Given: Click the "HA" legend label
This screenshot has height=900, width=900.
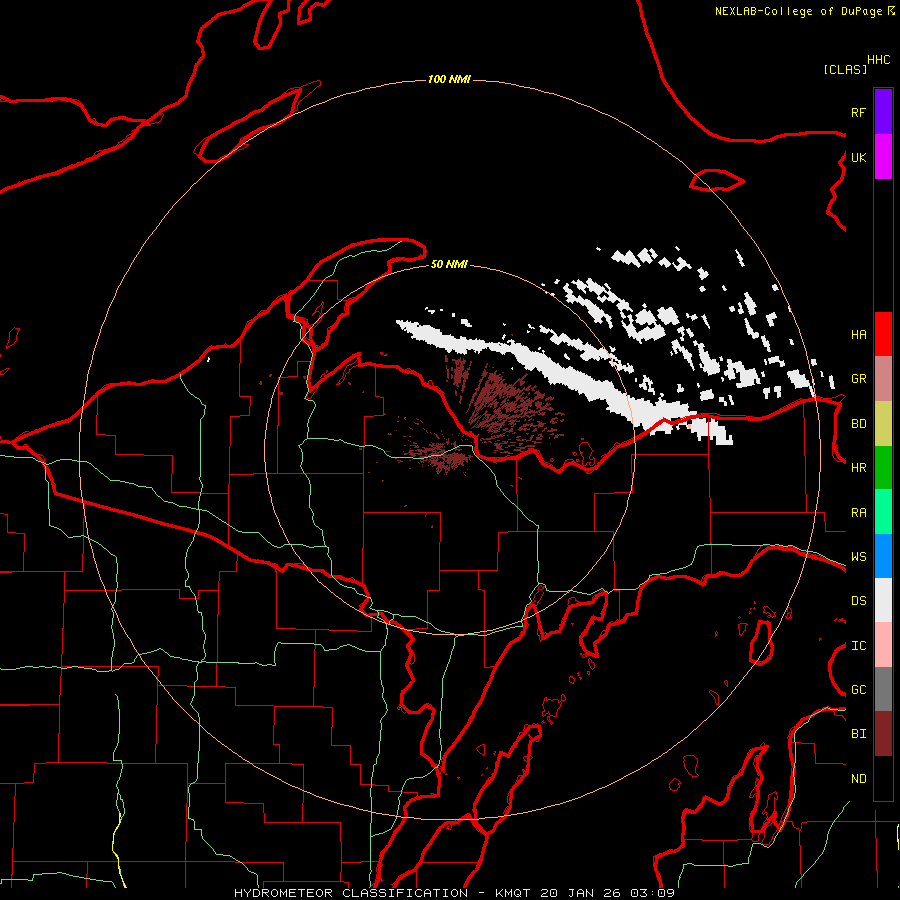Looking at the screenshot, I should [858, 335].
